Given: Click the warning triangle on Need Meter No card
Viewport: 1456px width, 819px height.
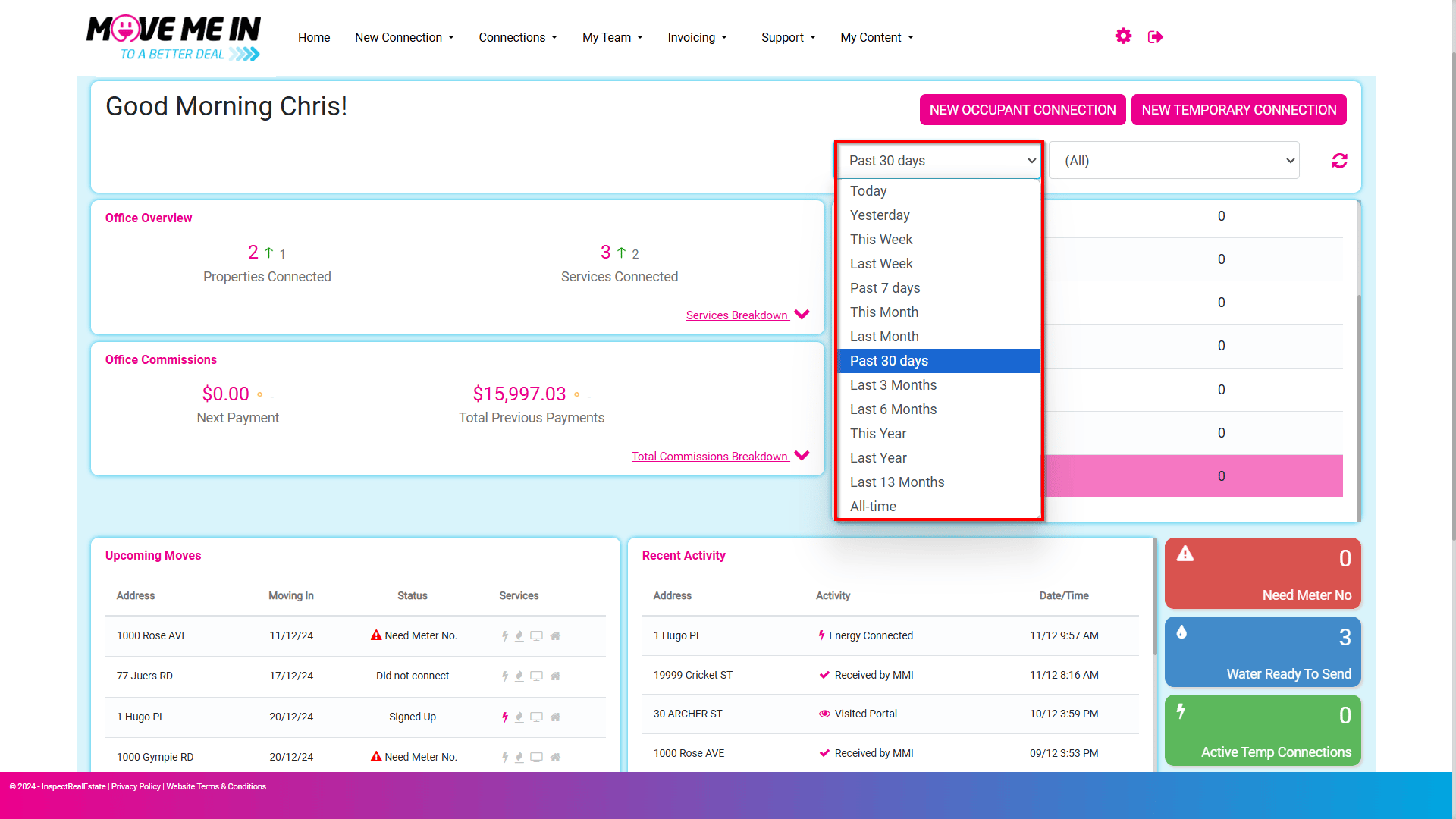Looking at the screenshot, I should [x=1185, y=554].
